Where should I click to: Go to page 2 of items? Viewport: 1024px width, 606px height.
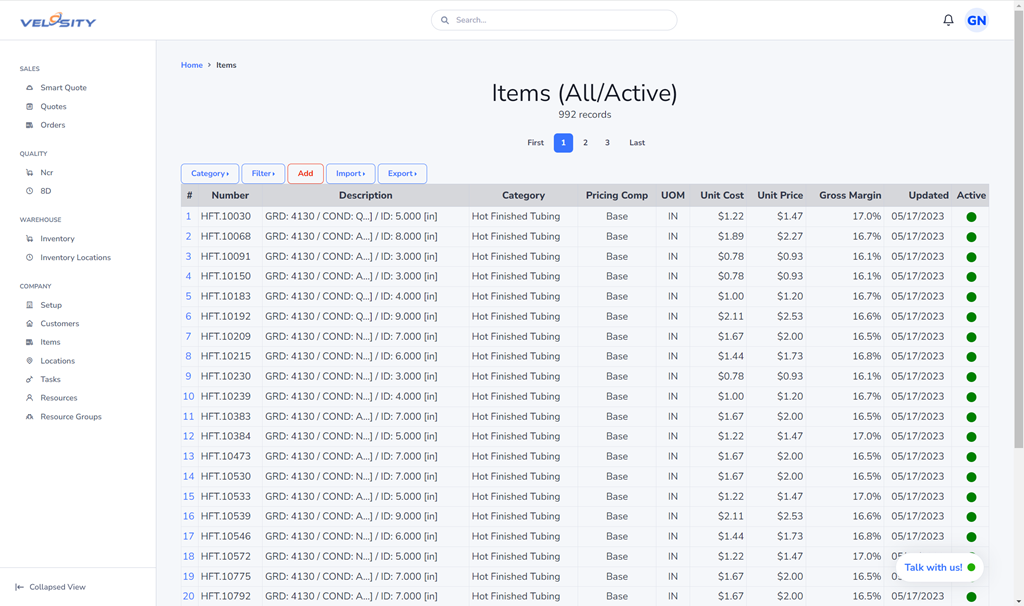pyautogui.click(x=585, y=143)
